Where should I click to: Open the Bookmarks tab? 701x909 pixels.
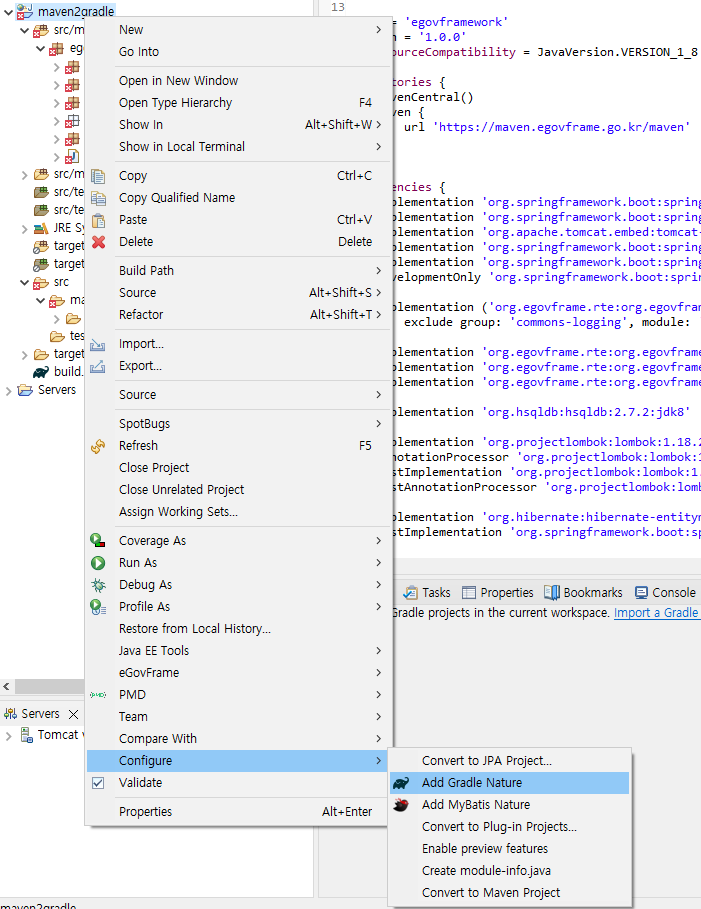tap(584, 593)
